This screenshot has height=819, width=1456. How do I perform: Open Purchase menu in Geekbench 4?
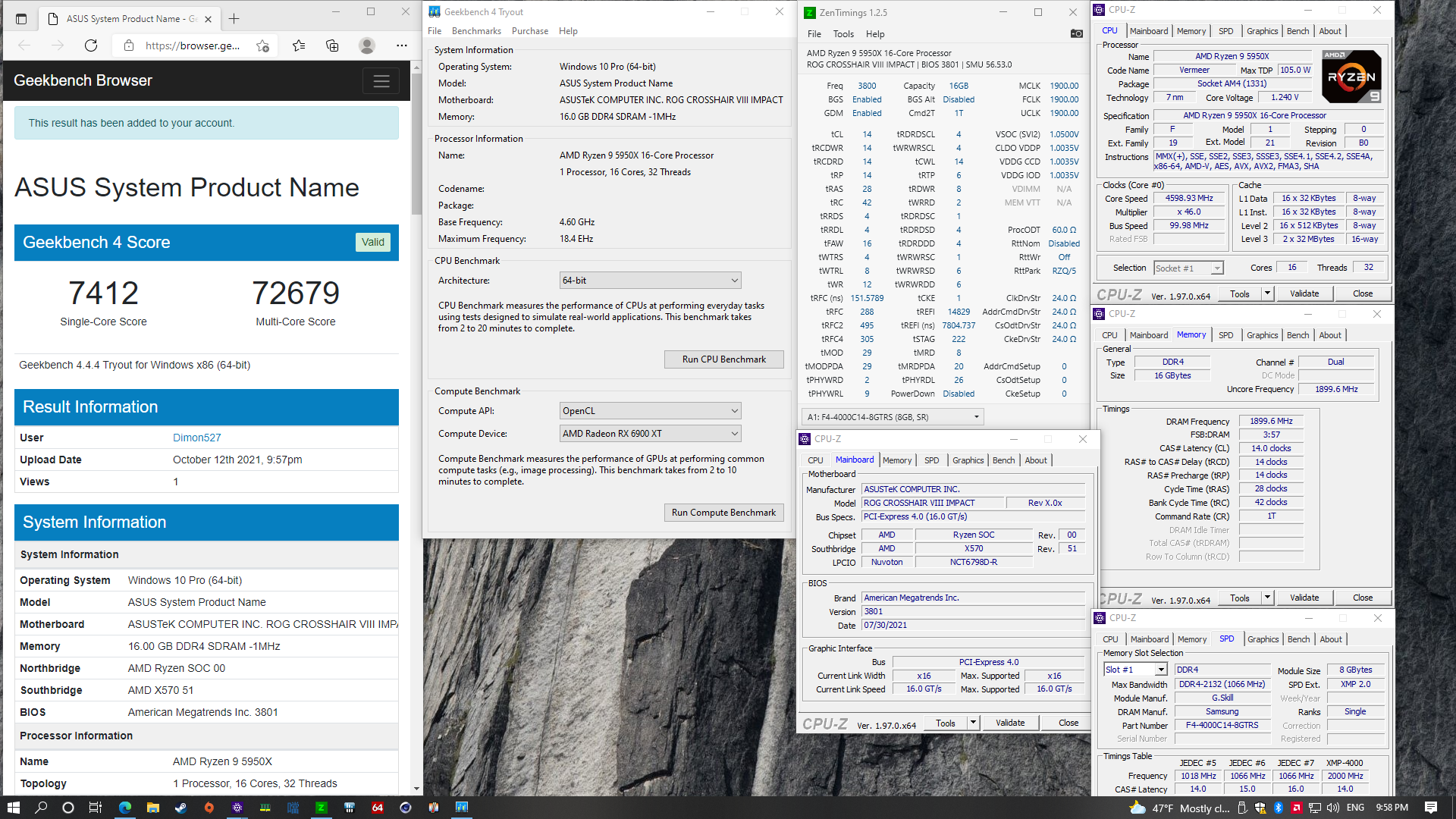(529, 31)
